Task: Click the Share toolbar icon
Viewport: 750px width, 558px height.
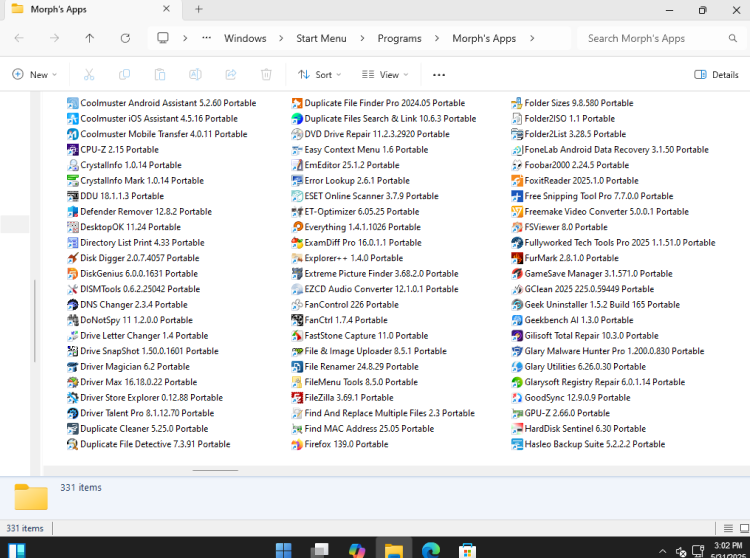Action: click(231, 75)
